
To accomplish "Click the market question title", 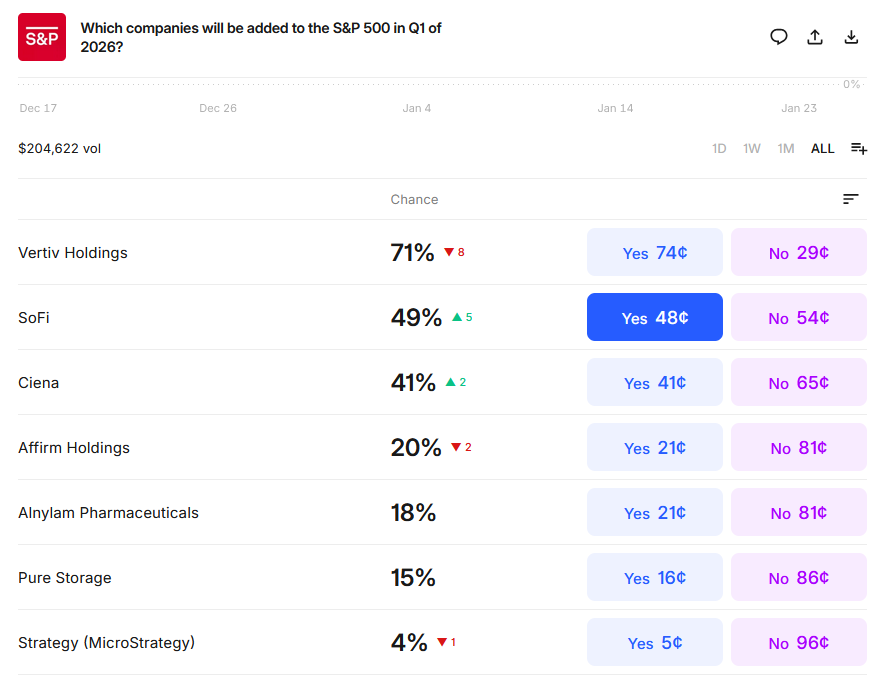I will (261, 37).
